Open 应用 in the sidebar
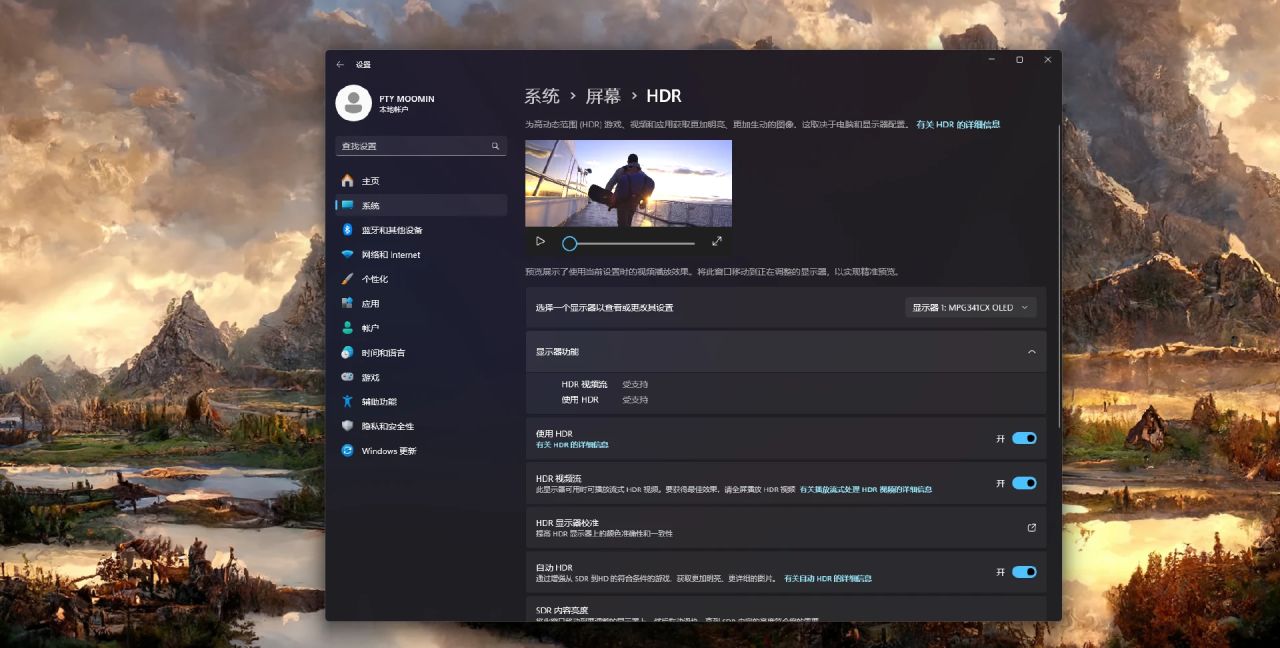 (x=421, y=303)
